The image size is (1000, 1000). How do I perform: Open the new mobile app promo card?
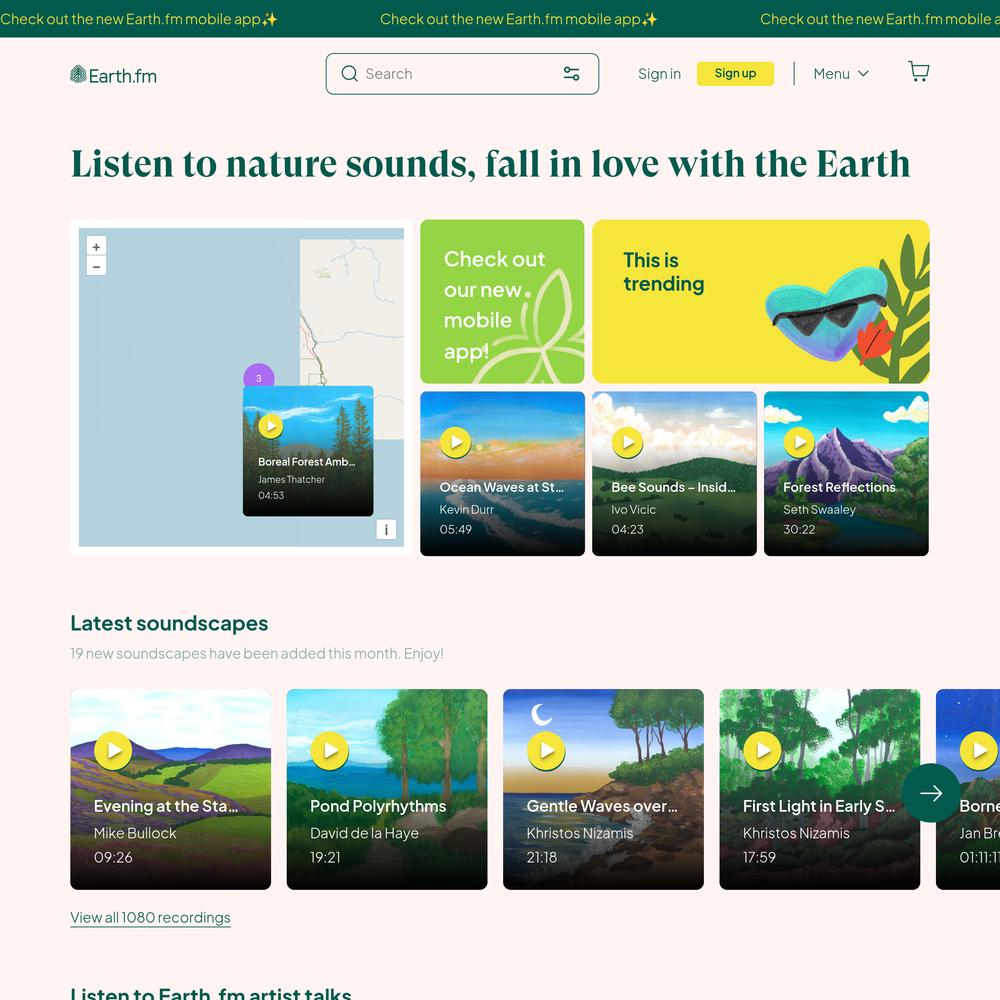click(x=502, y=302)
